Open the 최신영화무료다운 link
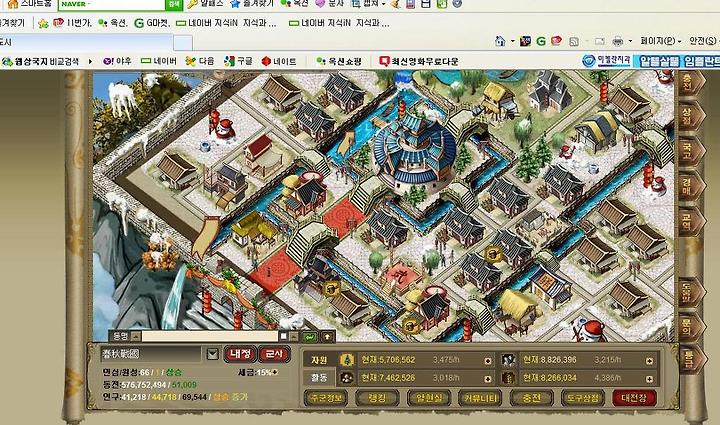Viewport: 720px width, 425px height. click(x=419, y=61)
